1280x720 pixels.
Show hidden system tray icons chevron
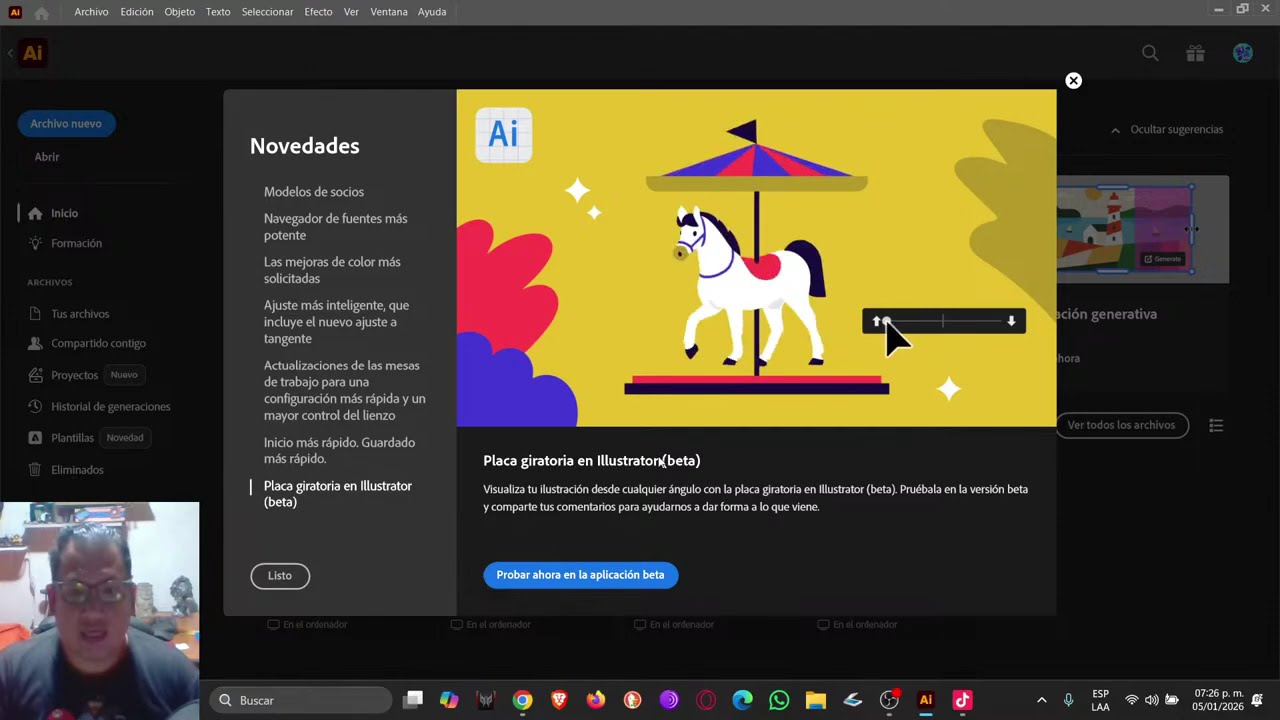click(x=1041, y=700)
